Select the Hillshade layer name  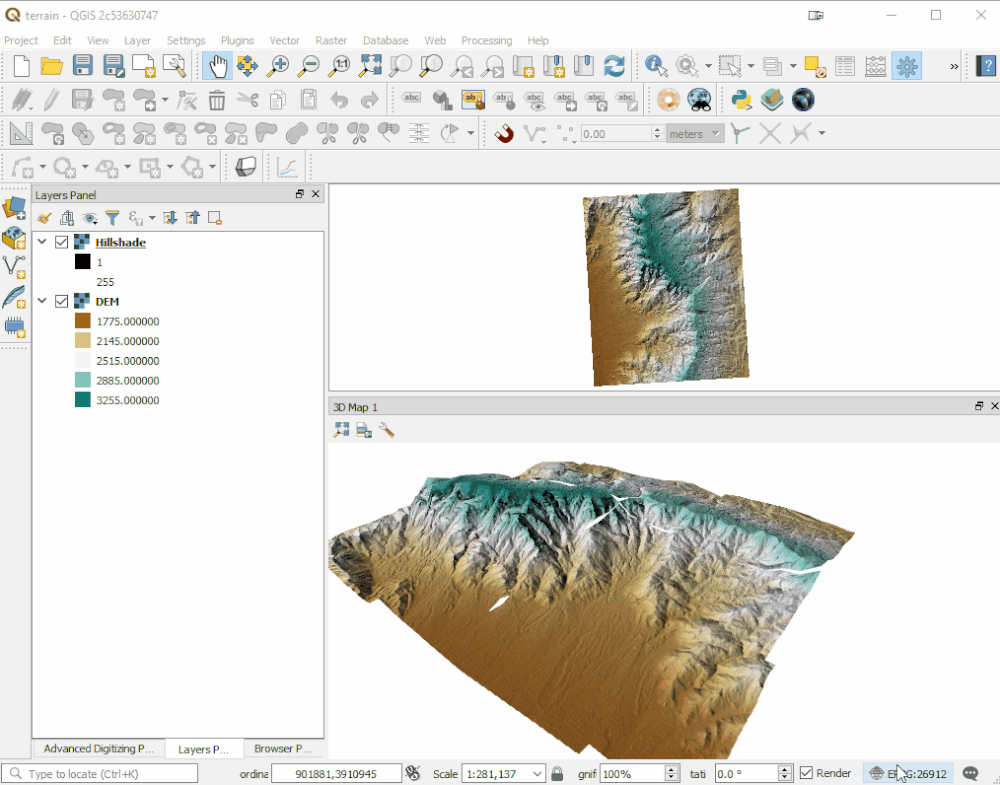coord(121,242)
